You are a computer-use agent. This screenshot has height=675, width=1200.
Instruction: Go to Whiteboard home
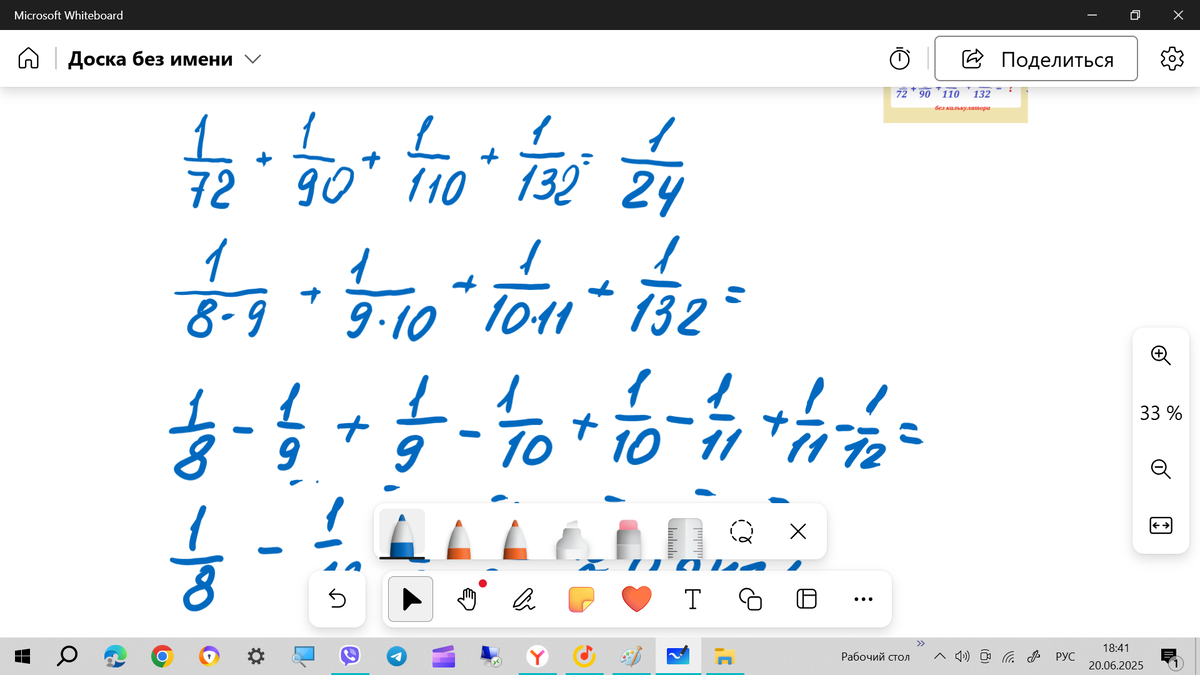tap(28, 59)
